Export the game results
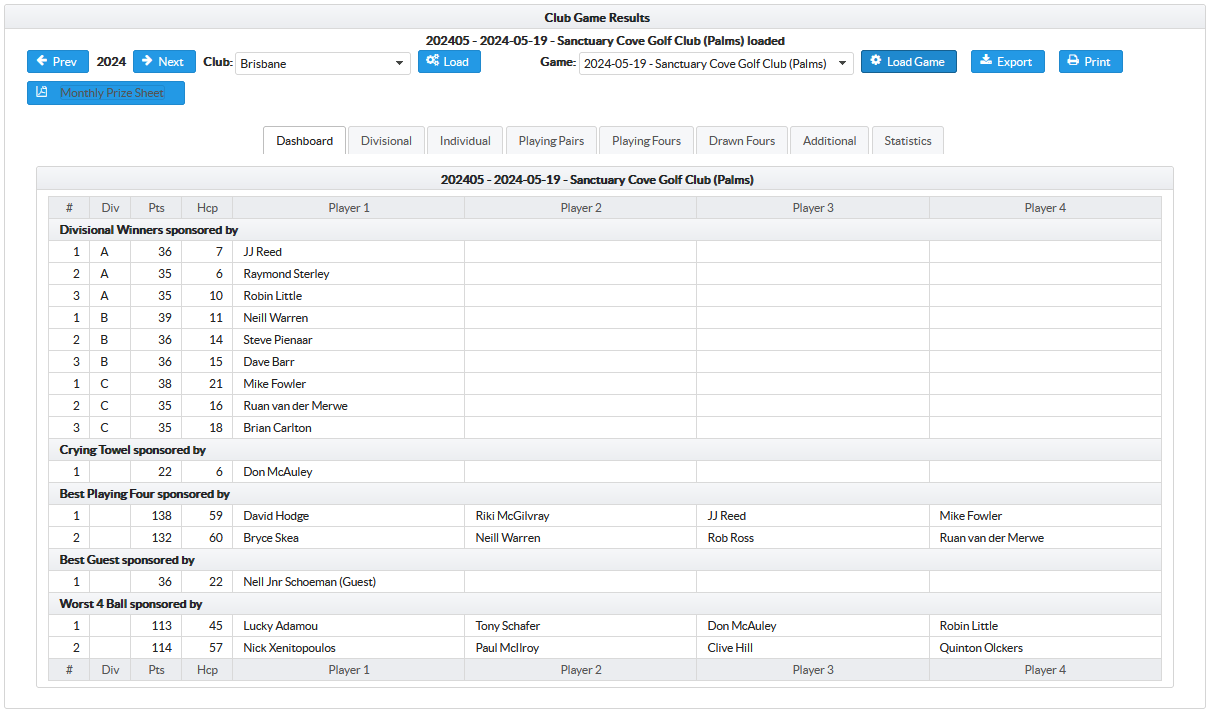The image size is (1213, 716). 1007,62
